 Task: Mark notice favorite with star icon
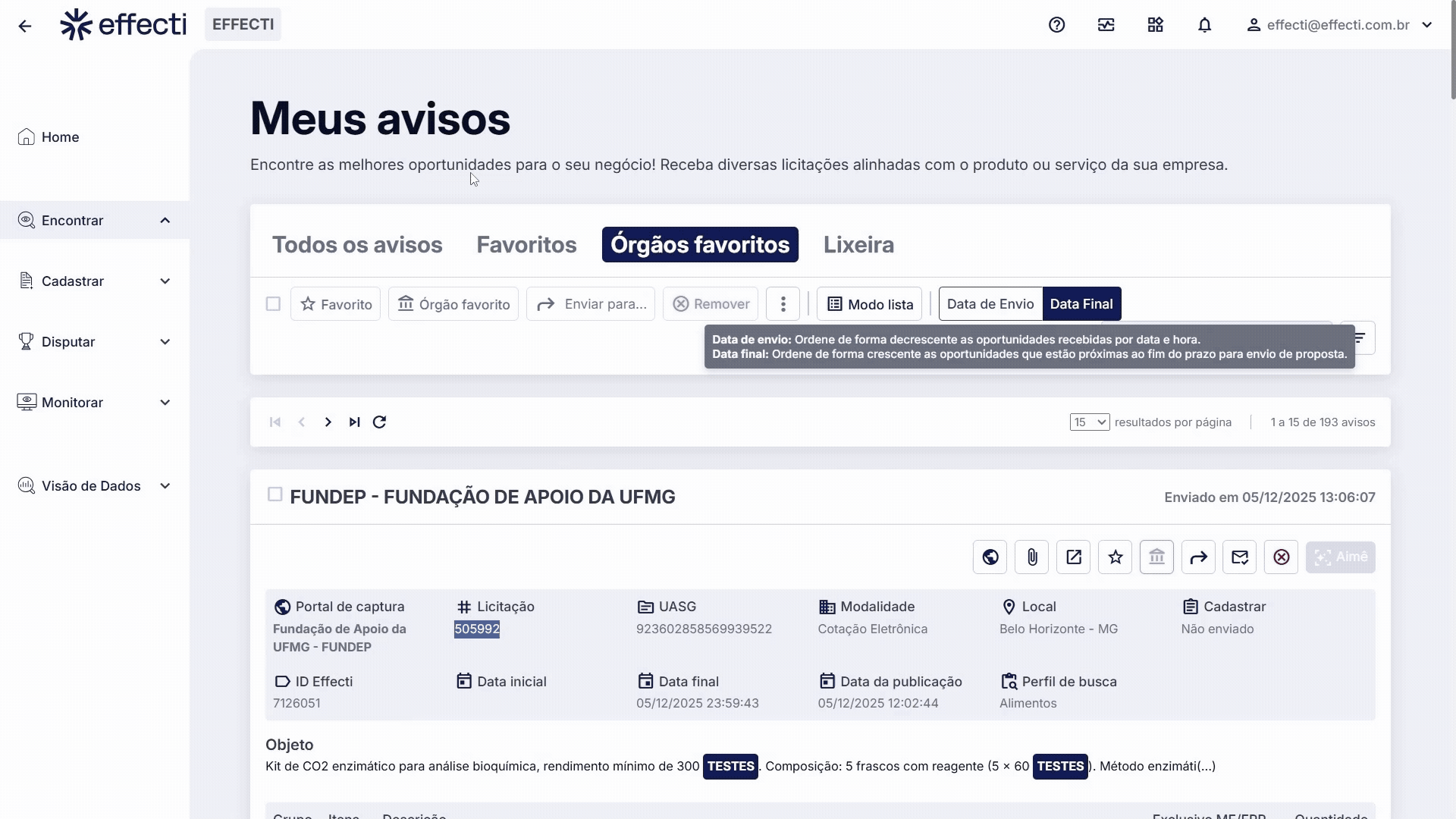[x=1115, y=557]
